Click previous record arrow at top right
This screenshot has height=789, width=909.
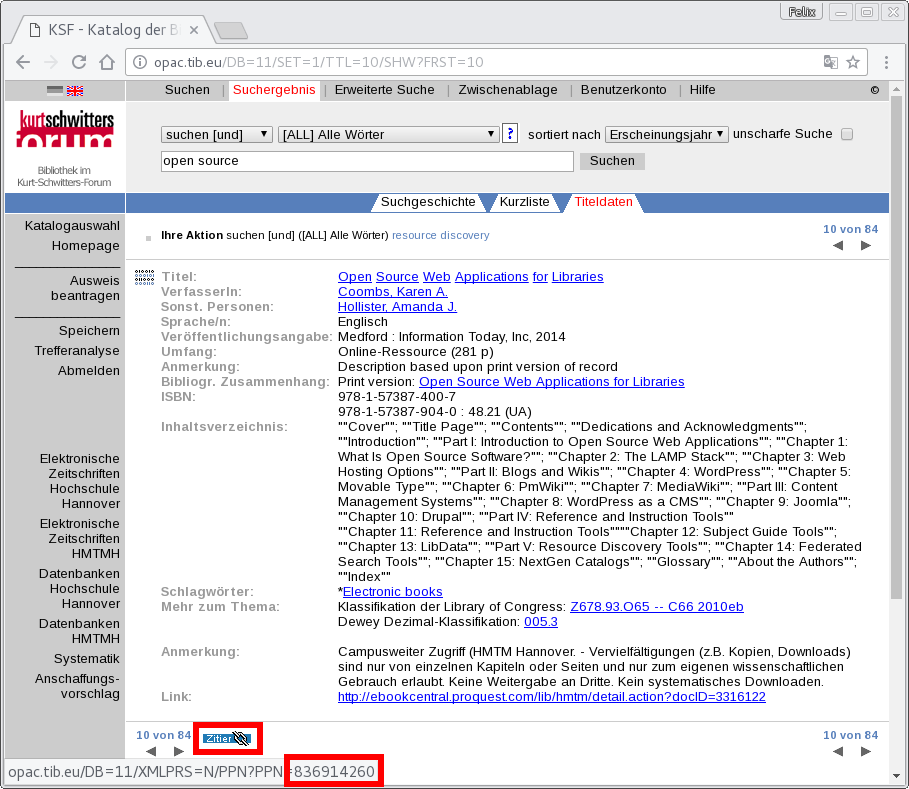tap(838, 246)
